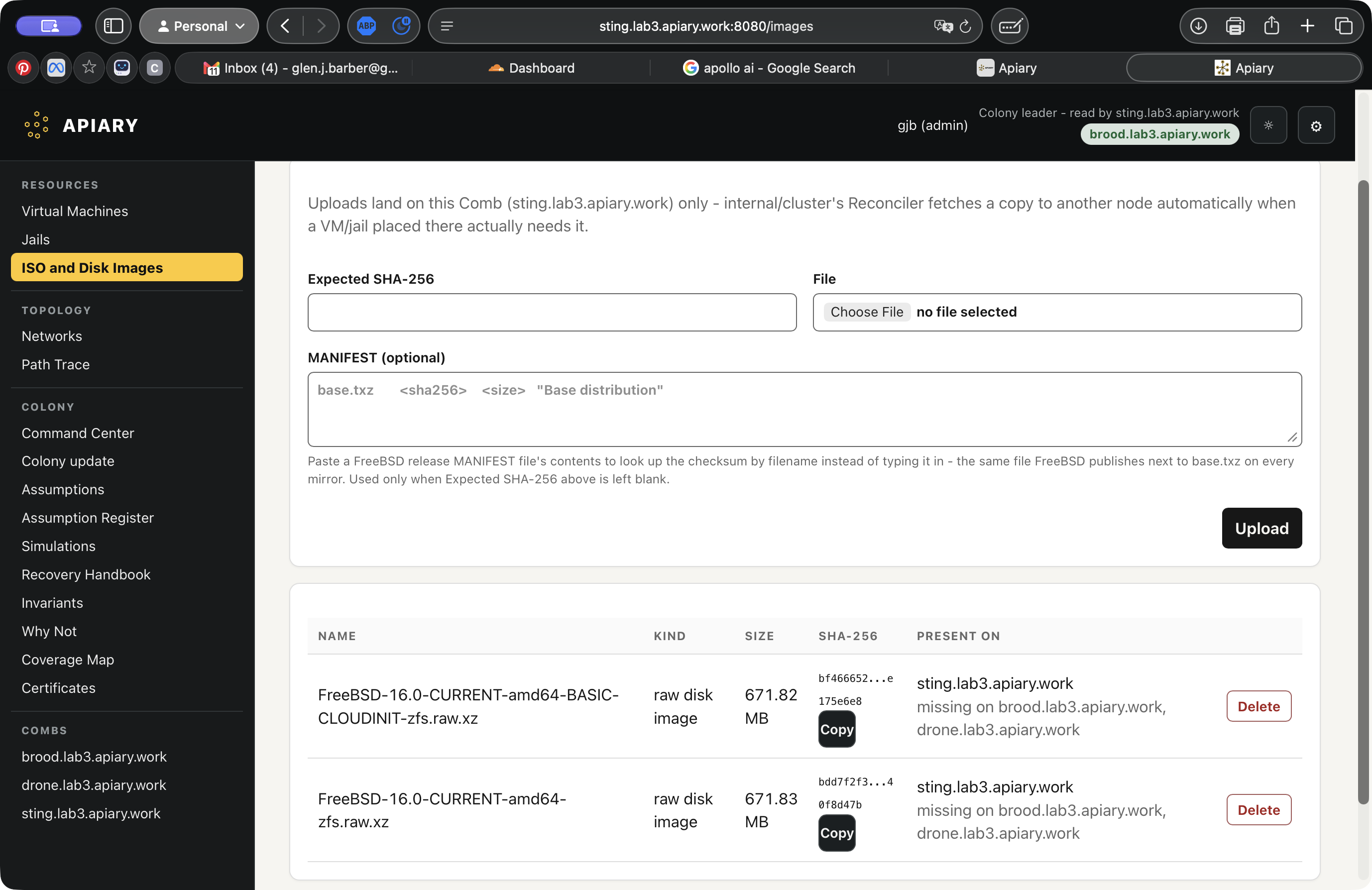Click the Apiary logo in header
The width and height of the screenshot is (1372, 890).
(81, 125)
